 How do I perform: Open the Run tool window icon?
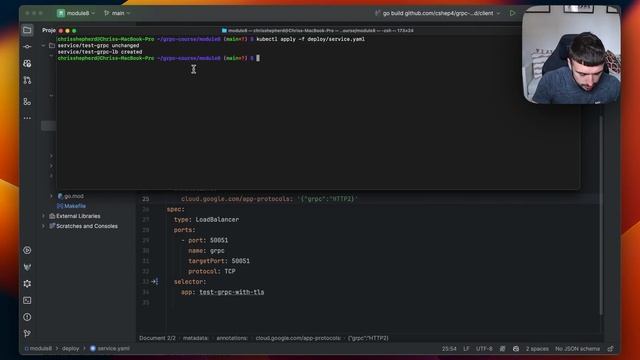point(27,250)
